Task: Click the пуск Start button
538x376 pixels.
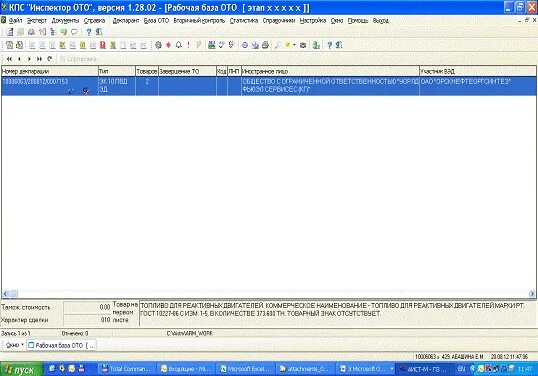Action: click(x=22, y=369)
